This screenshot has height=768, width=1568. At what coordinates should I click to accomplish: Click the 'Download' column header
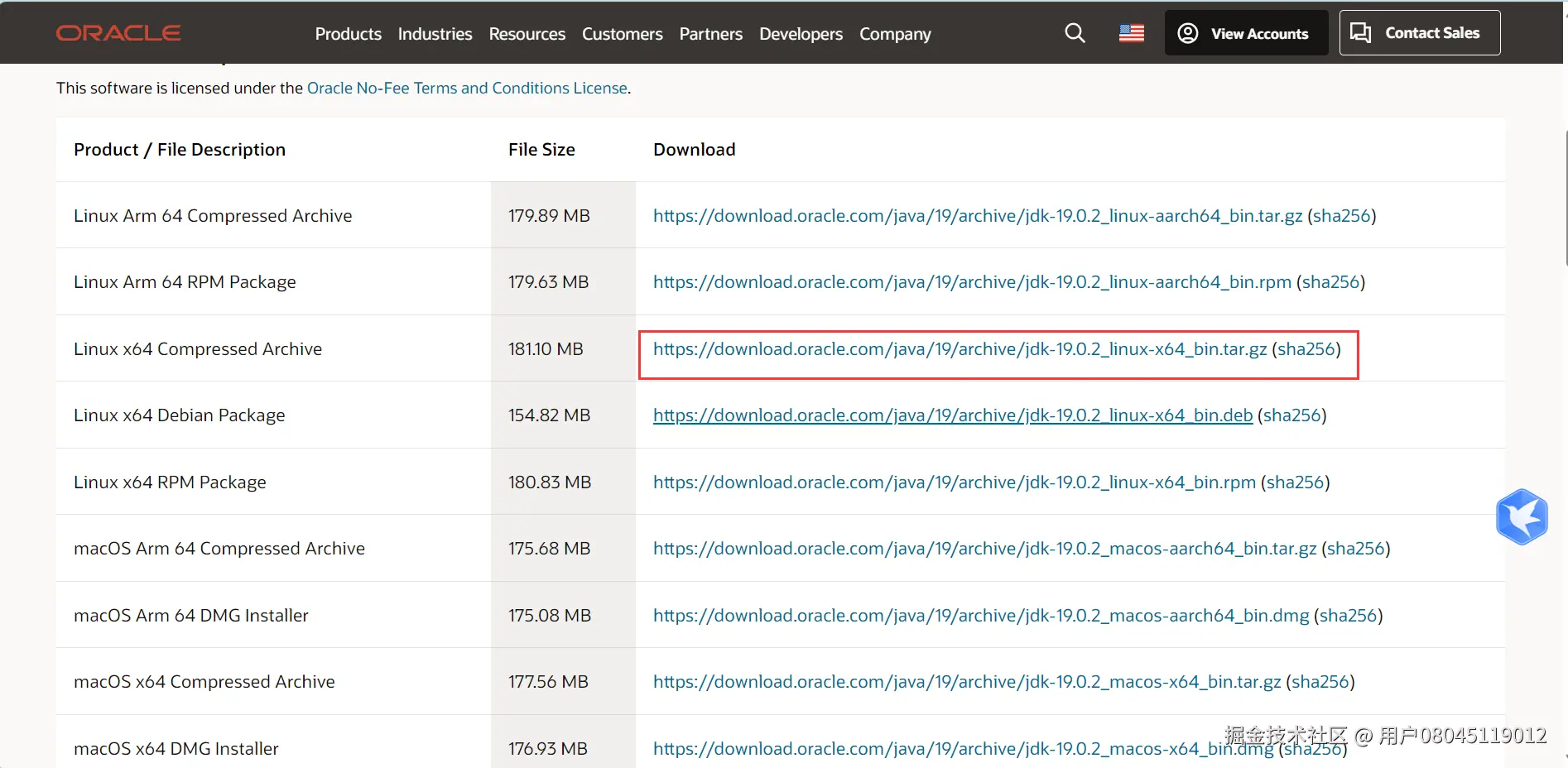click(x=695, y=150)
